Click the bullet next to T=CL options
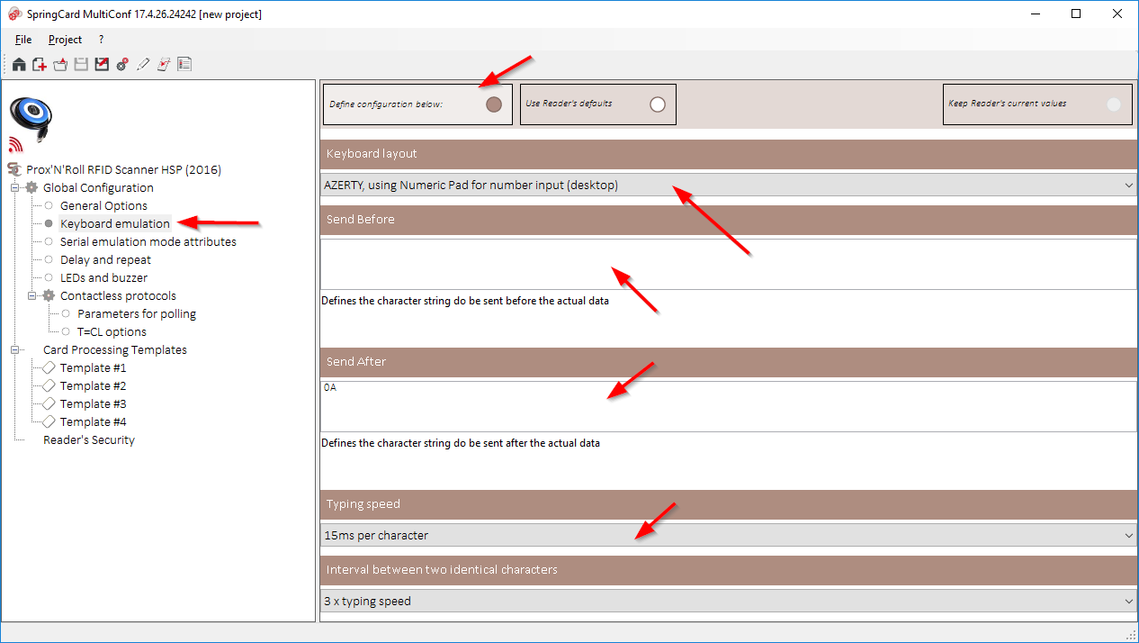Image resolution: width=1139 pixels, height=643 pixels. 66,332
